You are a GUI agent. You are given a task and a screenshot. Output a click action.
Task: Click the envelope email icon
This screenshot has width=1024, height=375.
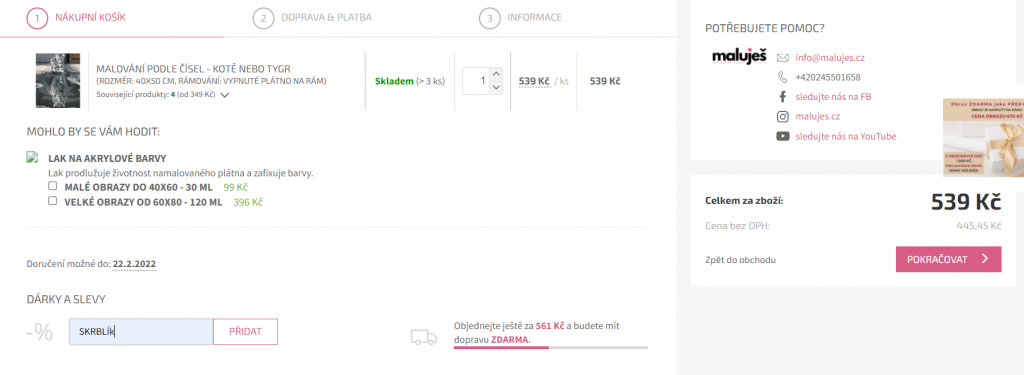coord(782,57)
